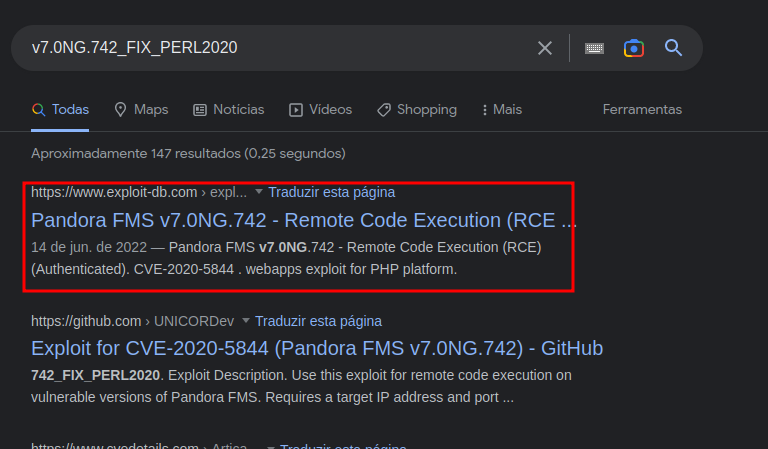Select the Todas tab
This screenshot has height=449, width=768.
61,109
